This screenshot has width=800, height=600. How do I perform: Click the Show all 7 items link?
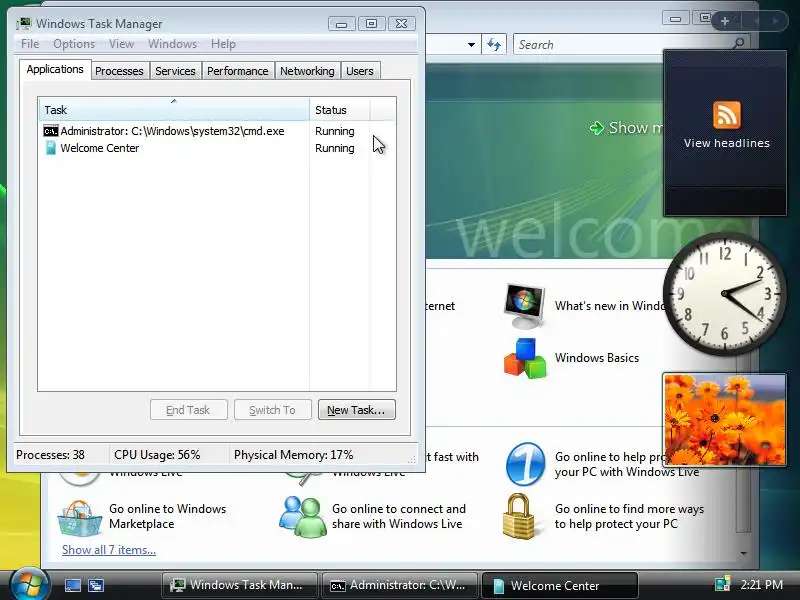pyautogui.click(x=109, y=550)
